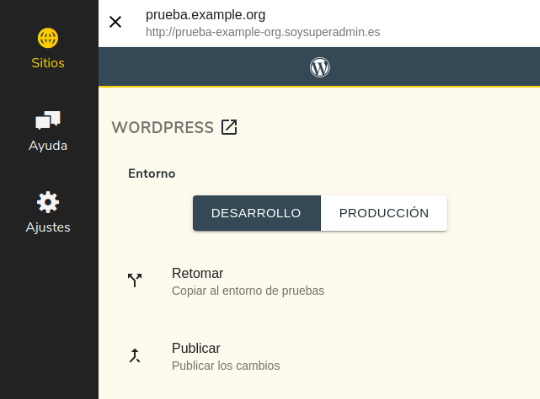Click 'Copiar al entorno de pruebas' description
The width and height of the screenshot is (540, 399).
click(x=248, y=291)
